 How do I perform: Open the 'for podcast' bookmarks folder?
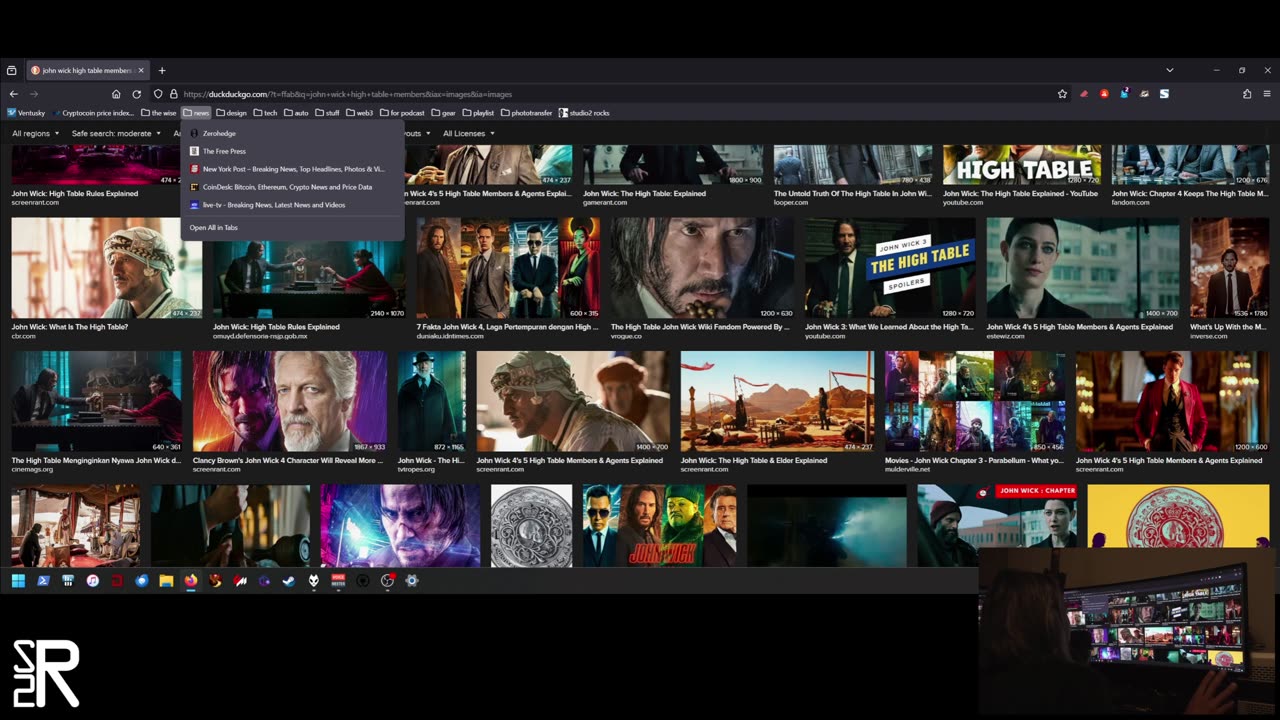(x=402, y=113)
